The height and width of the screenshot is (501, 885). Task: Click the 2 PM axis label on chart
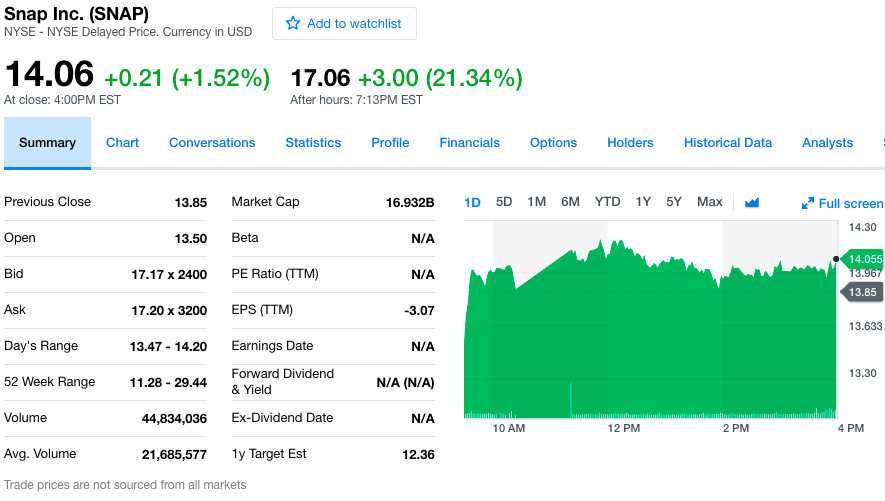coord(736,428)
